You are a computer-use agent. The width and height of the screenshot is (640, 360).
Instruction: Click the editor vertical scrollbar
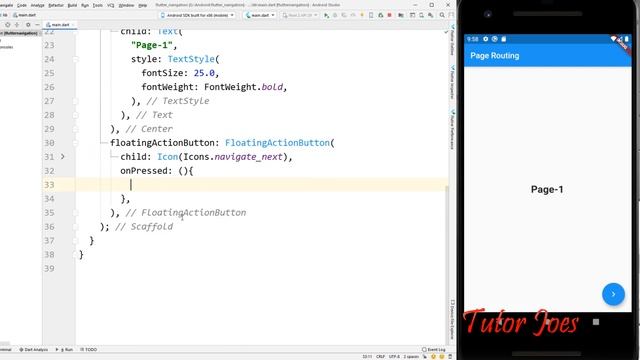pyautogui.click(x=447, y=265)
